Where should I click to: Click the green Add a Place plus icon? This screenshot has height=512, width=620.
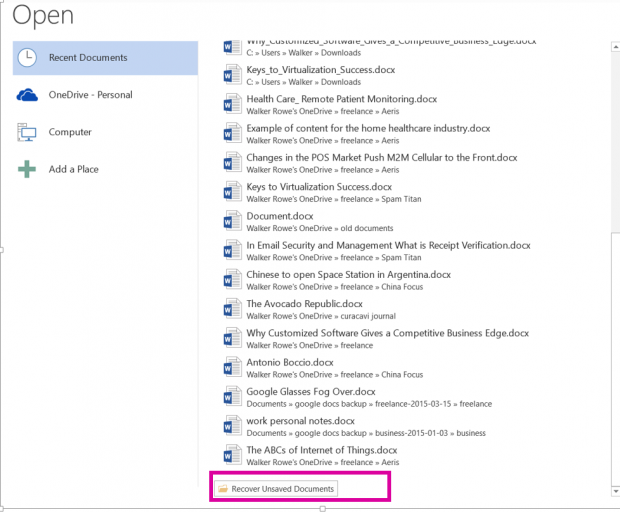(28, 169)
